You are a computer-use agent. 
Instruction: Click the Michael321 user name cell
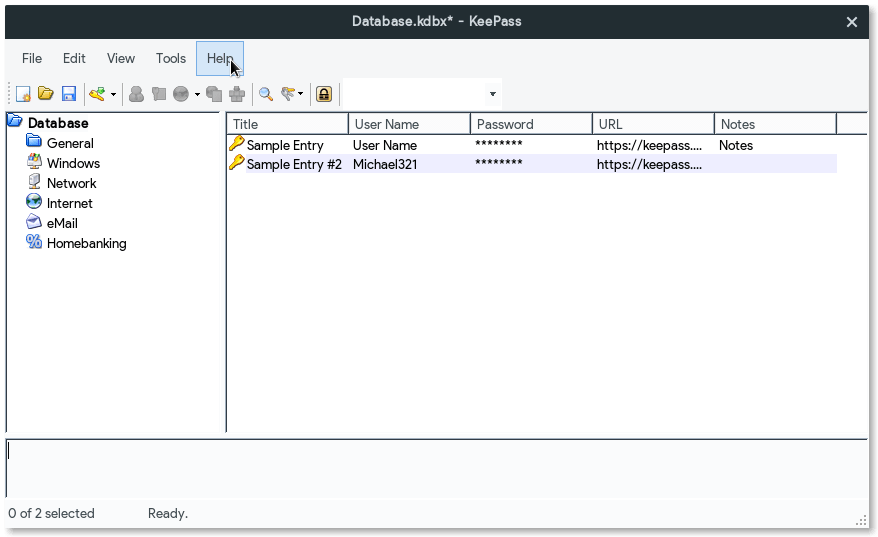pos(385,165)
